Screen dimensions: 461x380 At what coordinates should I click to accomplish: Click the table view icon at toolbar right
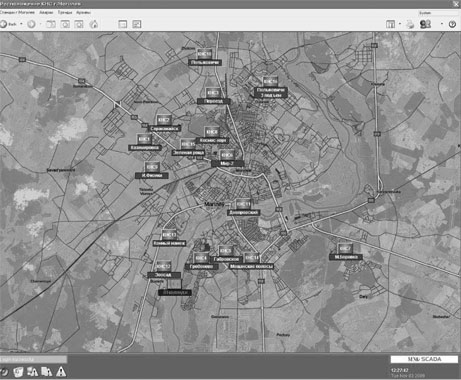[x=390, y=24]
